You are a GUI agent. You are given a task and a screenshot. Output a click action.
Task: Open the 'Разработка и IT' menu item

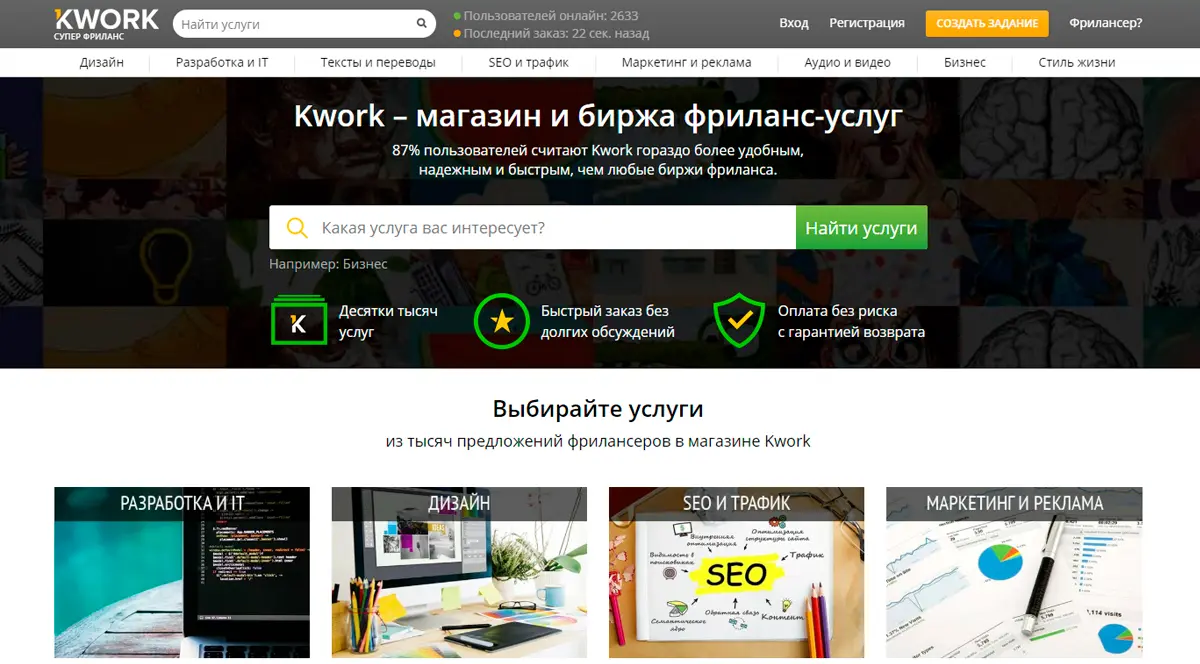(x=222, y=62)
